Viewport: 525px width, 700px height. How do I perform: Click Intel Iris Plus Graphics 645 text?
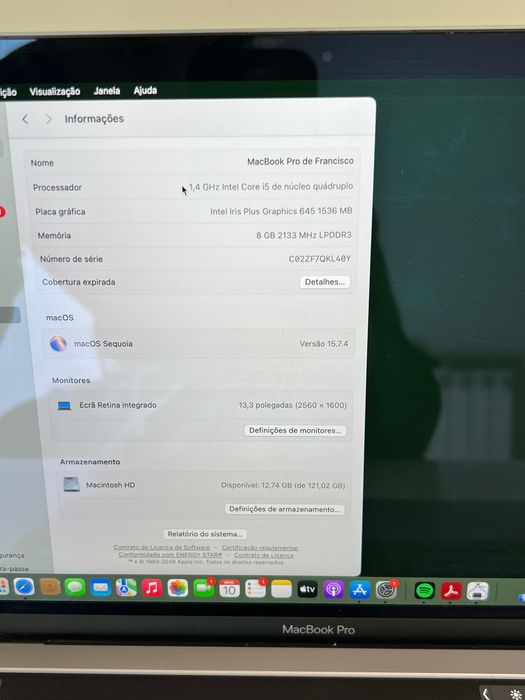click(x=281, y=211)
